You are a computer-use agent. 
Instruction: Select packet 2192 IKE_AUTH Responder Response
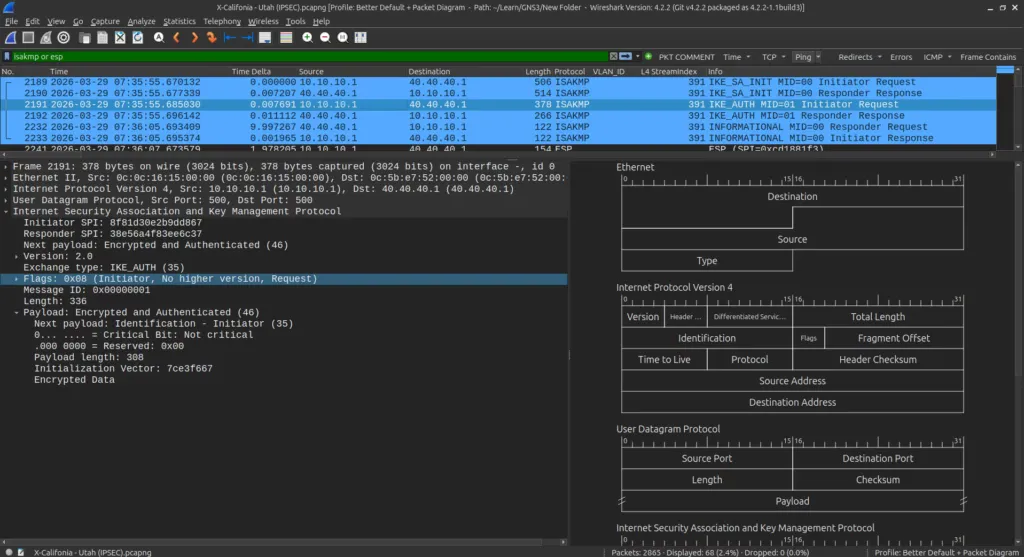coord(498,116)
